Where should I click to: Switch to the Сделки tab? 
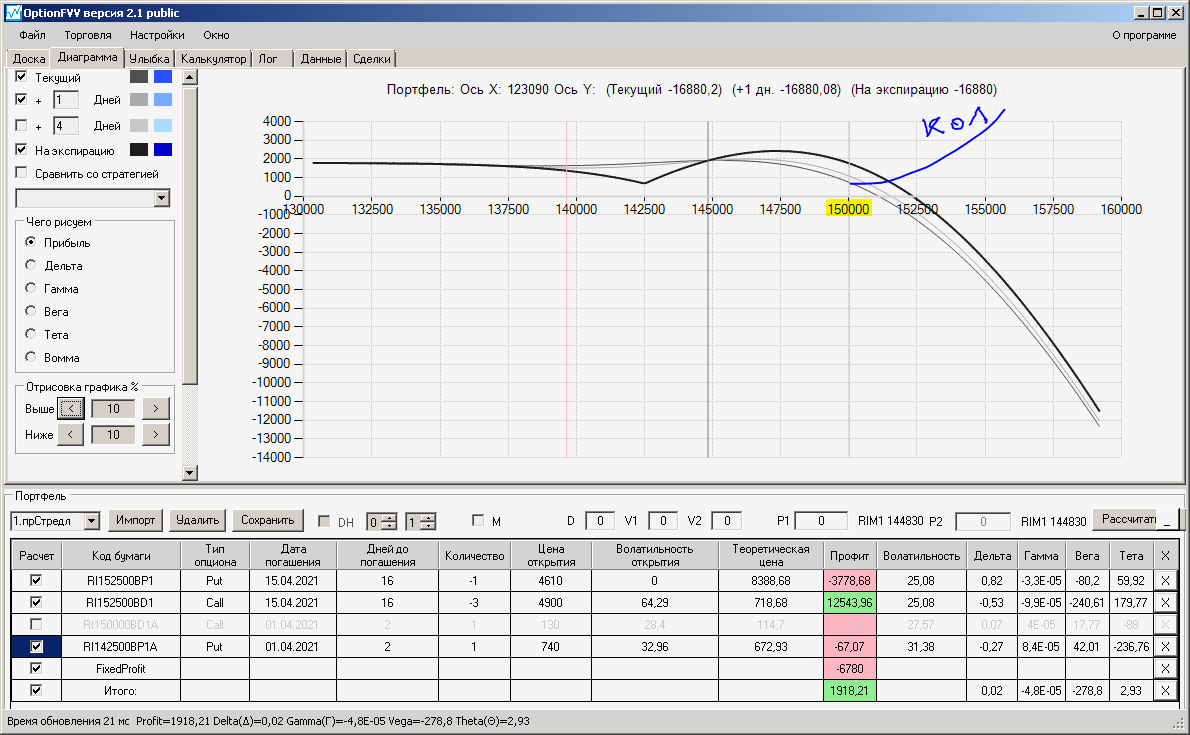pyautogui.click(x=372, y=59)
